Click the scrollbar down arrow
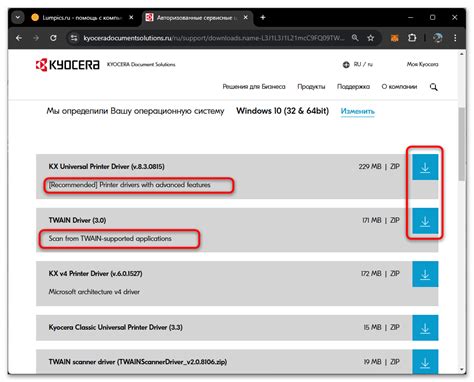This screenshot has width=474, height=382. [462, 370]
